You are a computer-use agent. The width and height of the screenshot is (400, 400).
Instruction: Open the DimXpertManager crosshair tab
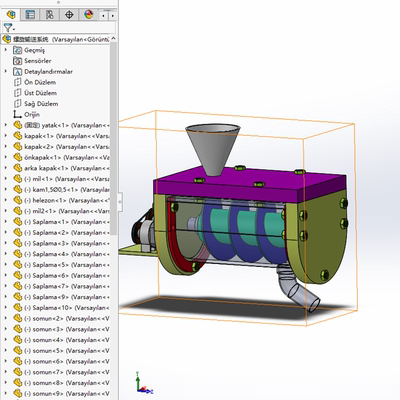pyautogui.click(x=69, y=15)
